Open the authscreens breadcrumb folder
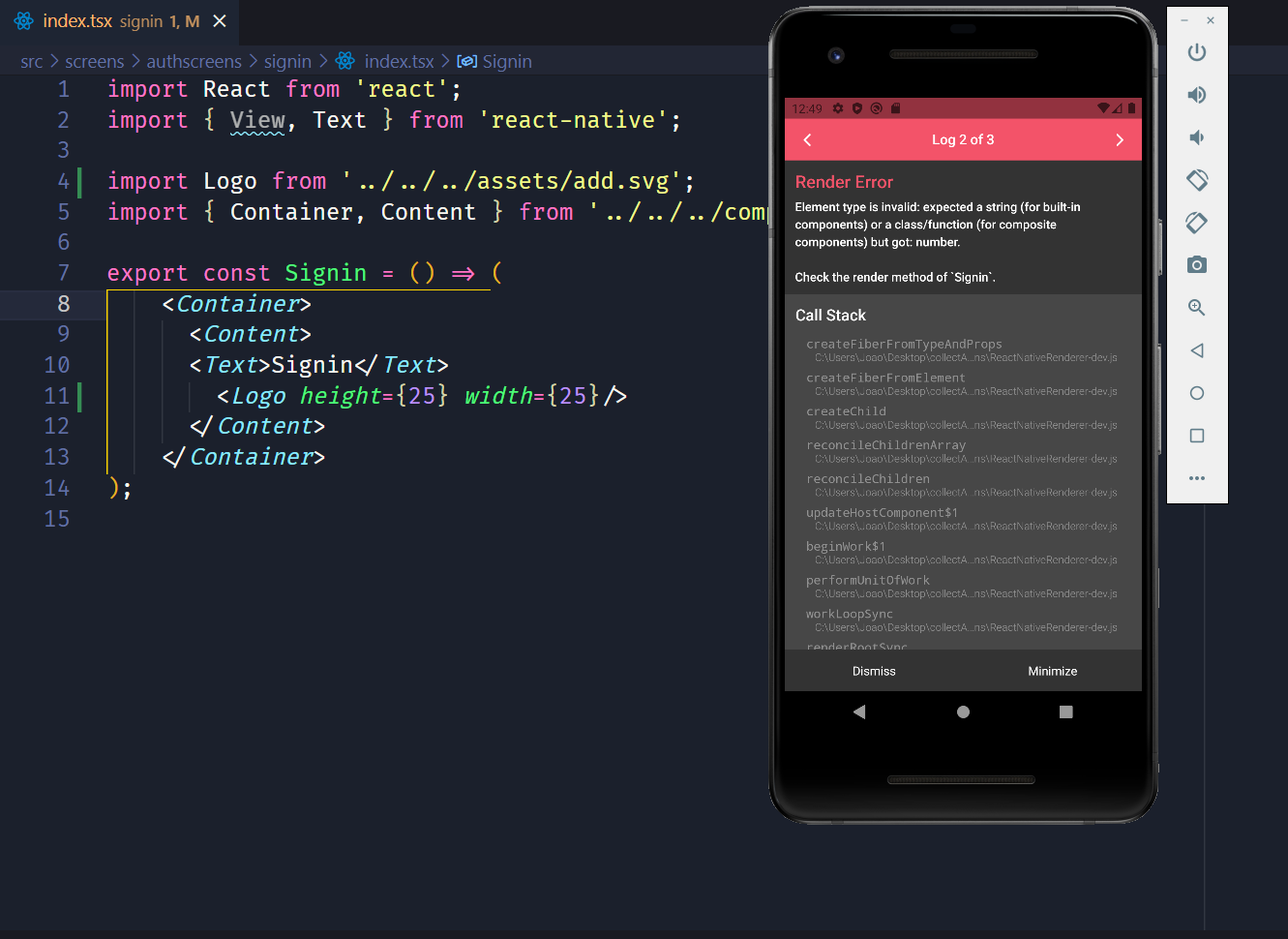Image resolution: width=1288 pixels, height=939 pixels. coord(194,61)
